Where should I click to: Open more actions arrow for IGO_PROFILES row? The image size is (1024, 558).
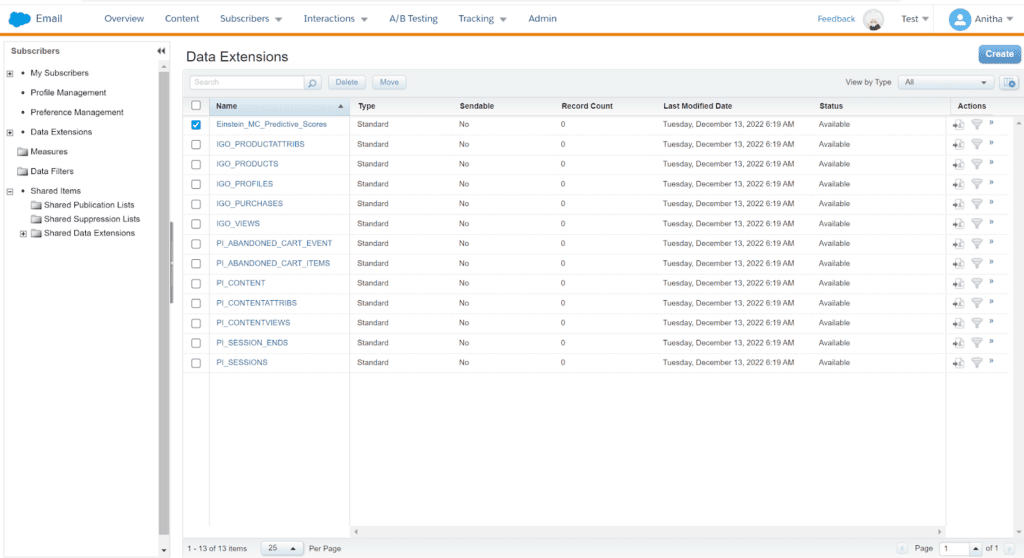(x=992, y=183)
